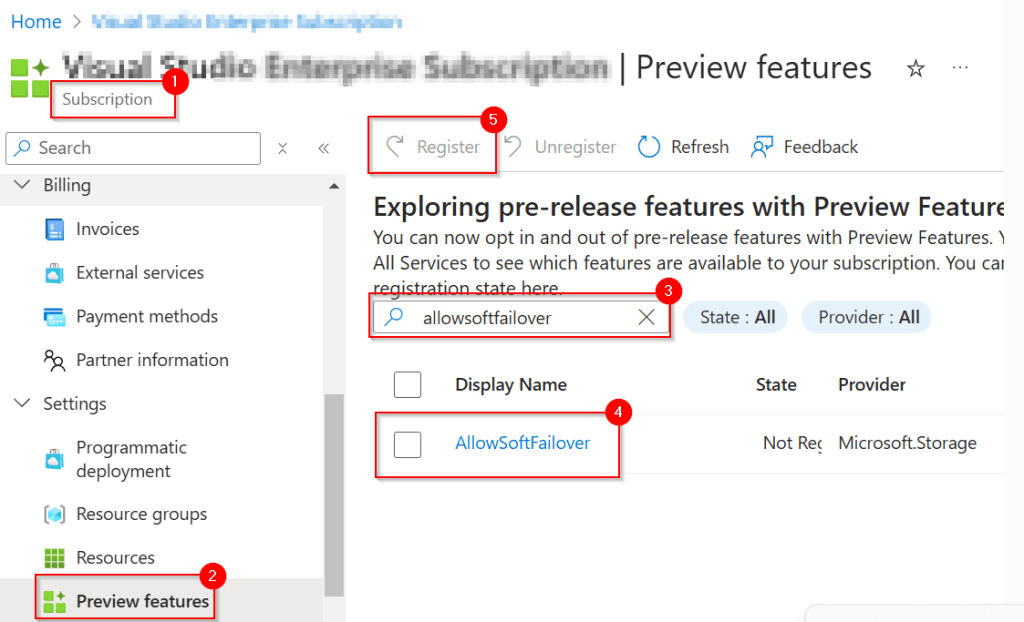Image resolution: width=1024 pixels, height=622 pixels.
Task: Click the Payment methods card icon
Action: pyautogui.click(x=55, y=317)
